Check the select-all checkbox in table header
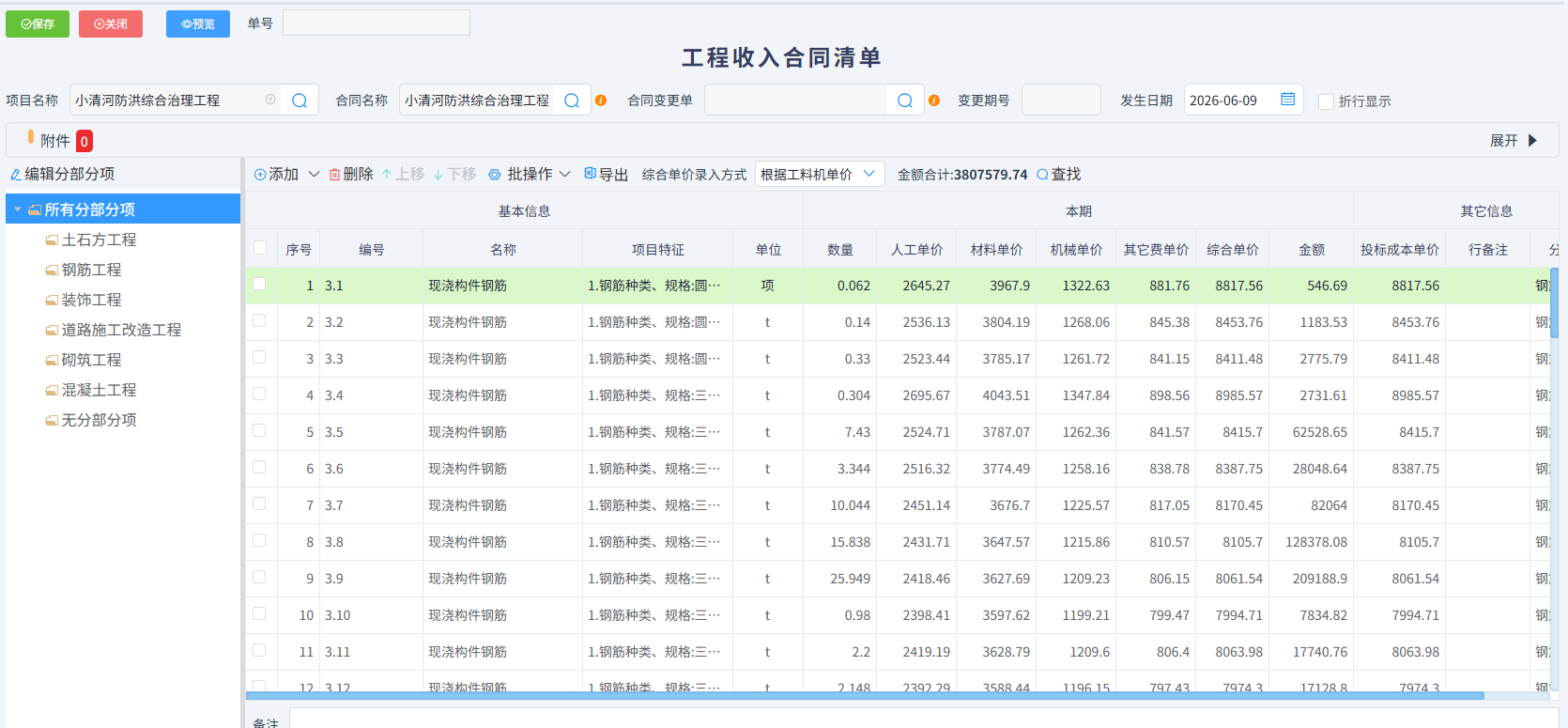The height and width of the screenshot is (728, 1568). click(x=260, y=248)
